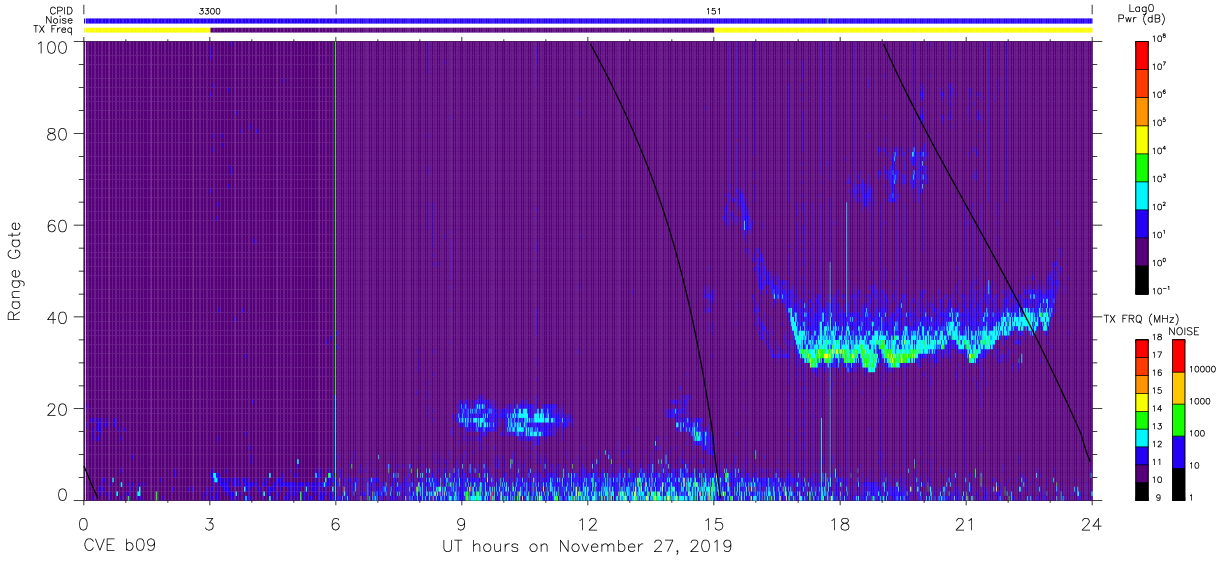
Task: Pick the blue swatch of NOISE legend
Action: (x=1179, y=451)
